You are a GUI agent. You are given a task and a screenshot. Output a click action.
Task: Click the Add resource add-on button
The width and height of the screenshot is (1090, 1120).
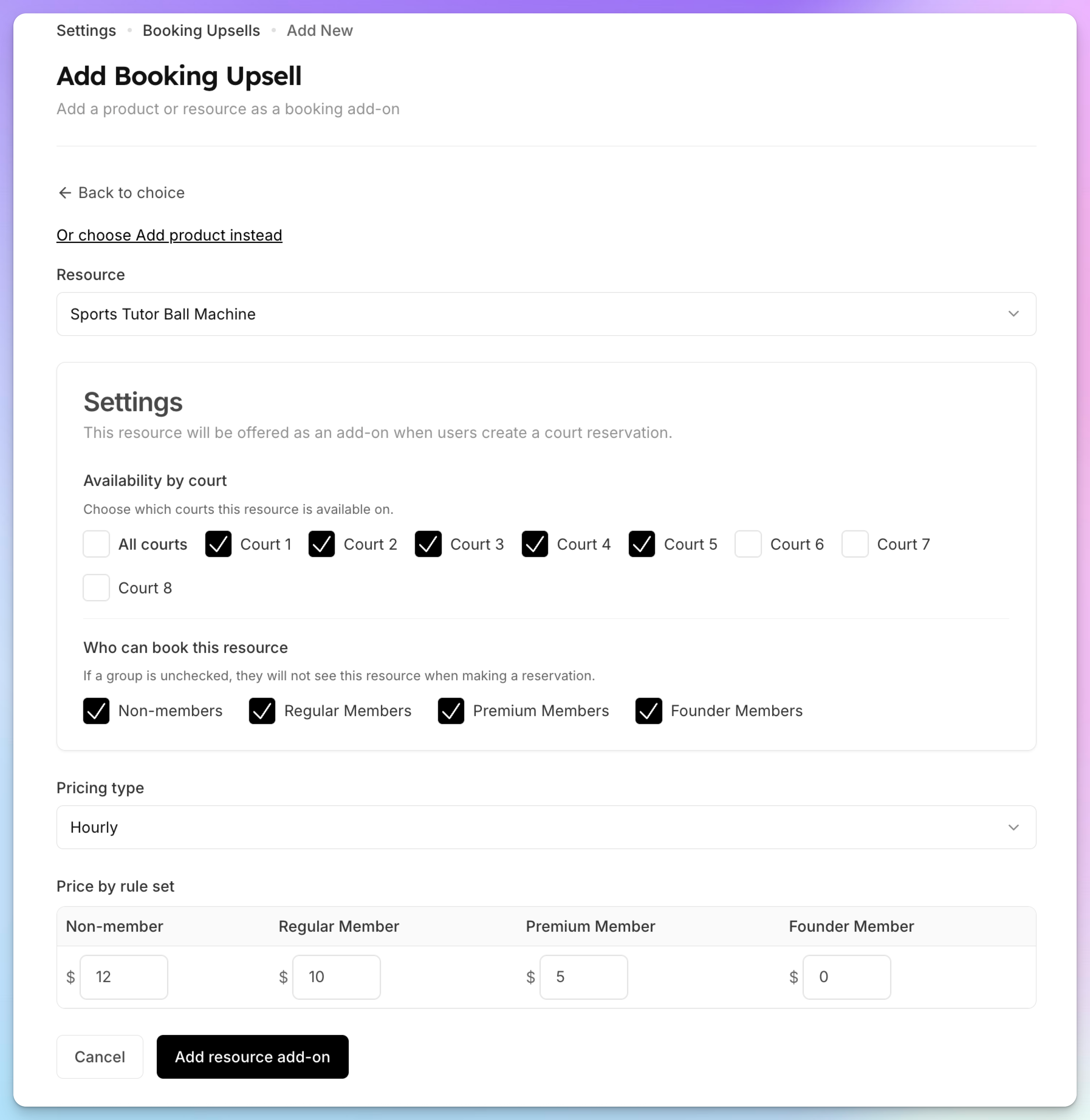coord(252,1057)
